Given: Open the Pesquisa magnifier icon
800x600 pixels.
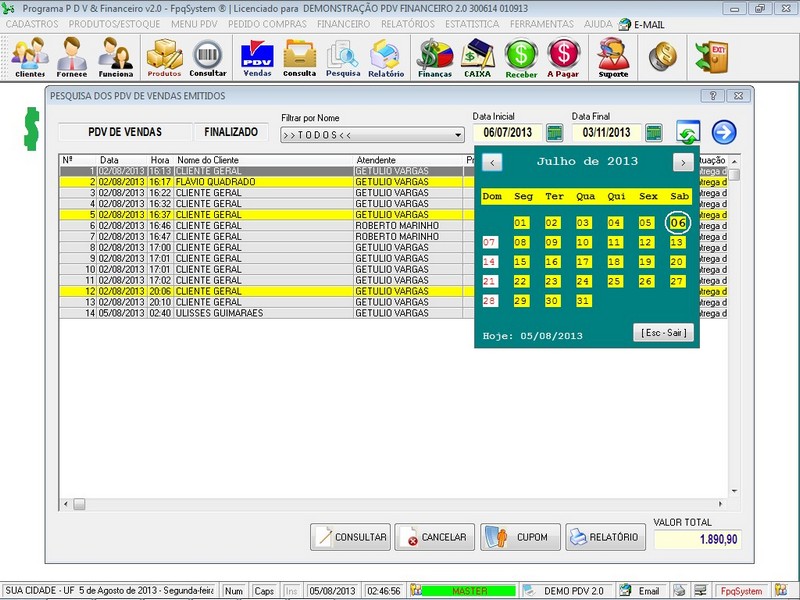Looking at the screenshot, I should point(343,58).
